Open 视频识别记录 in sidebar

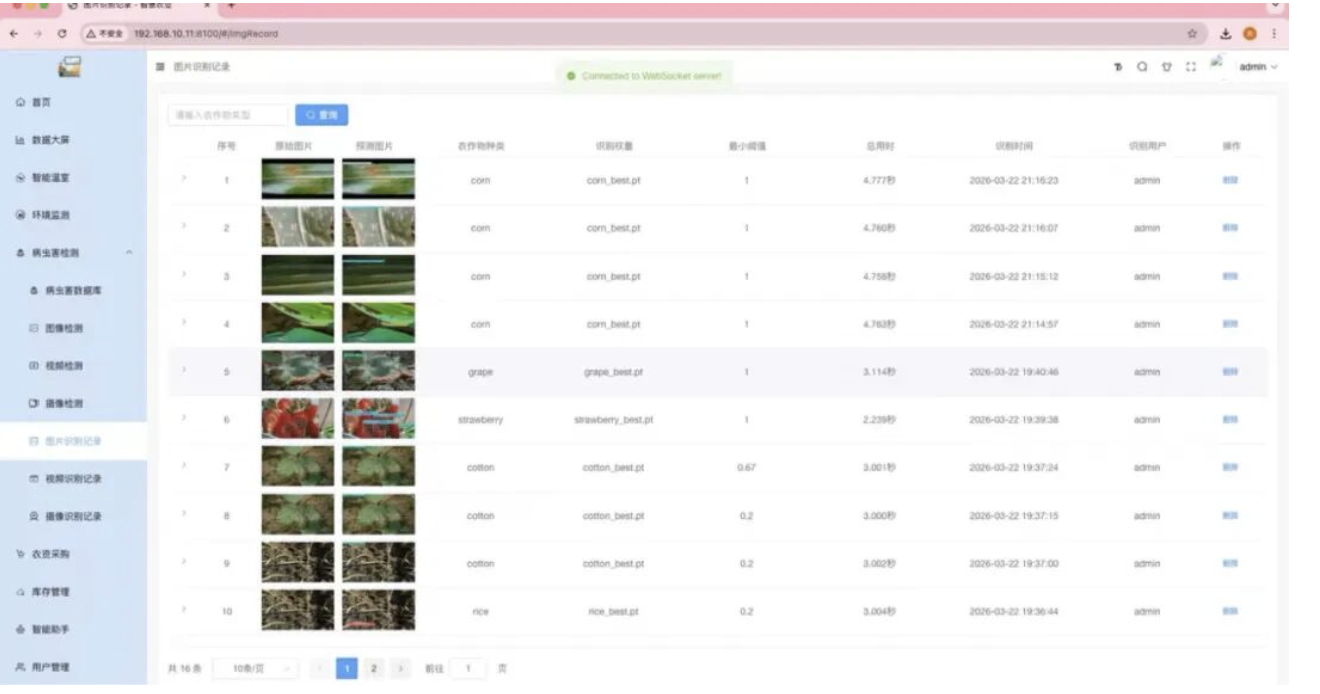point(73,479)
